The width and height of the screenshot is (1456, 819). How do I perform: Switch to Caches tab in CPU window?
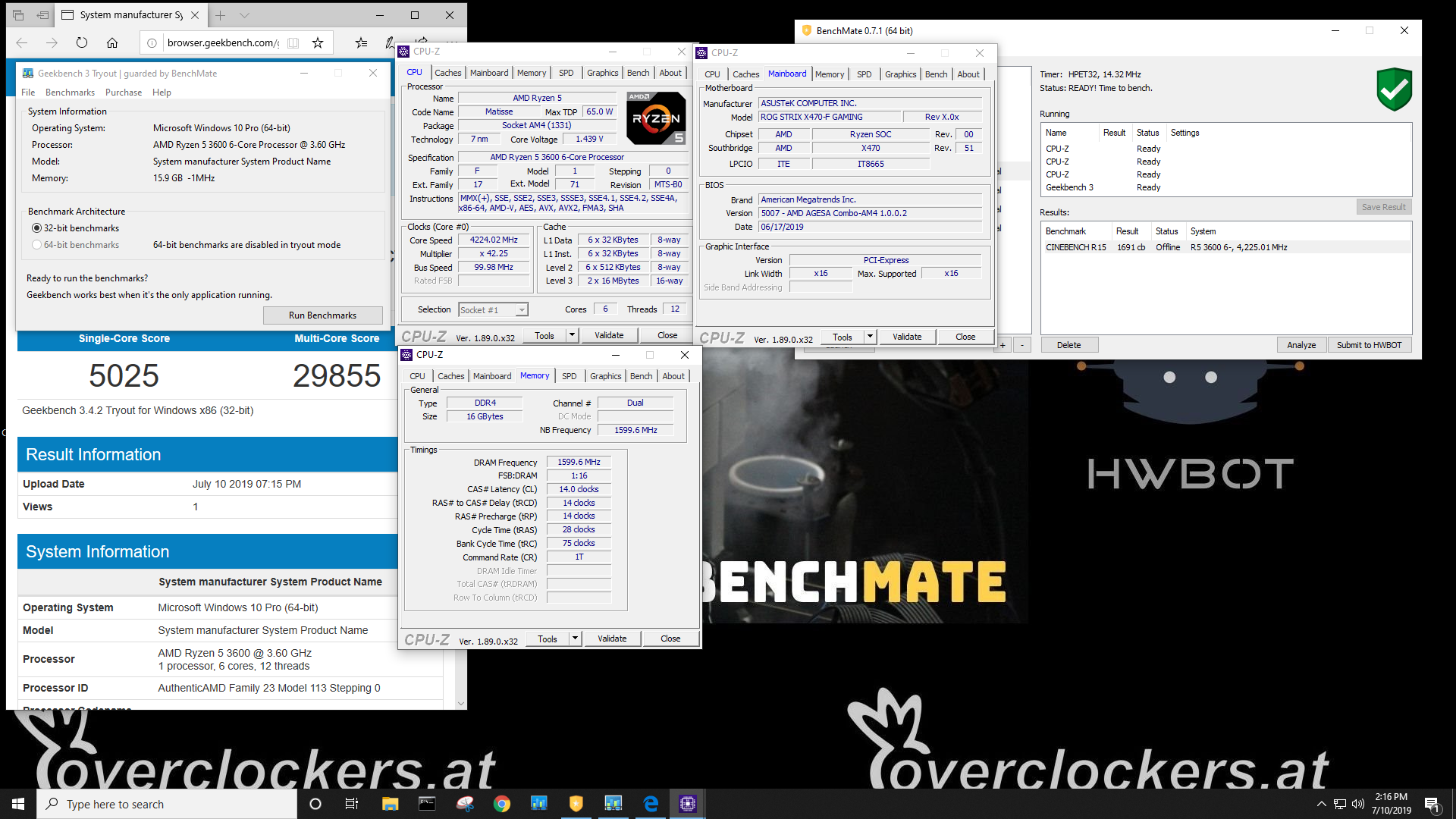click(447, 73)
